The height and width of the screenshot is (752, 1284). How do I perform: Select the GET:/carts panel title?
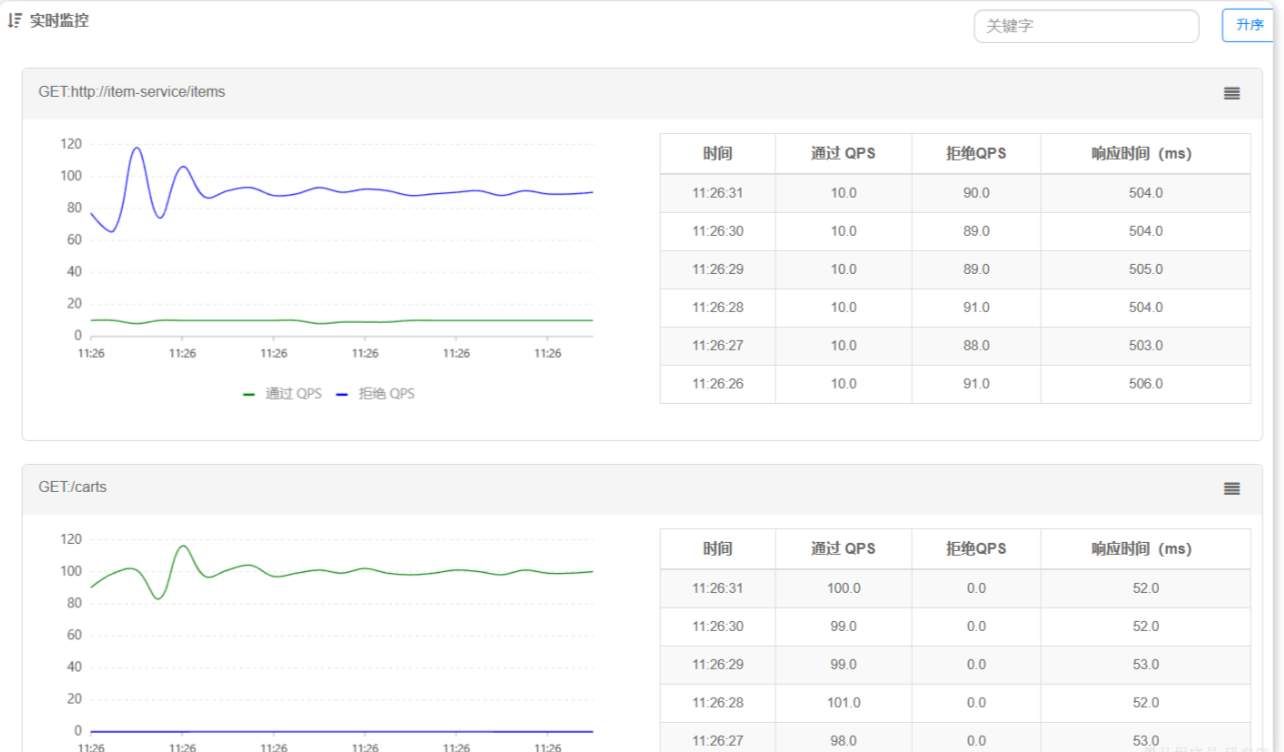[x=73, y=487]
